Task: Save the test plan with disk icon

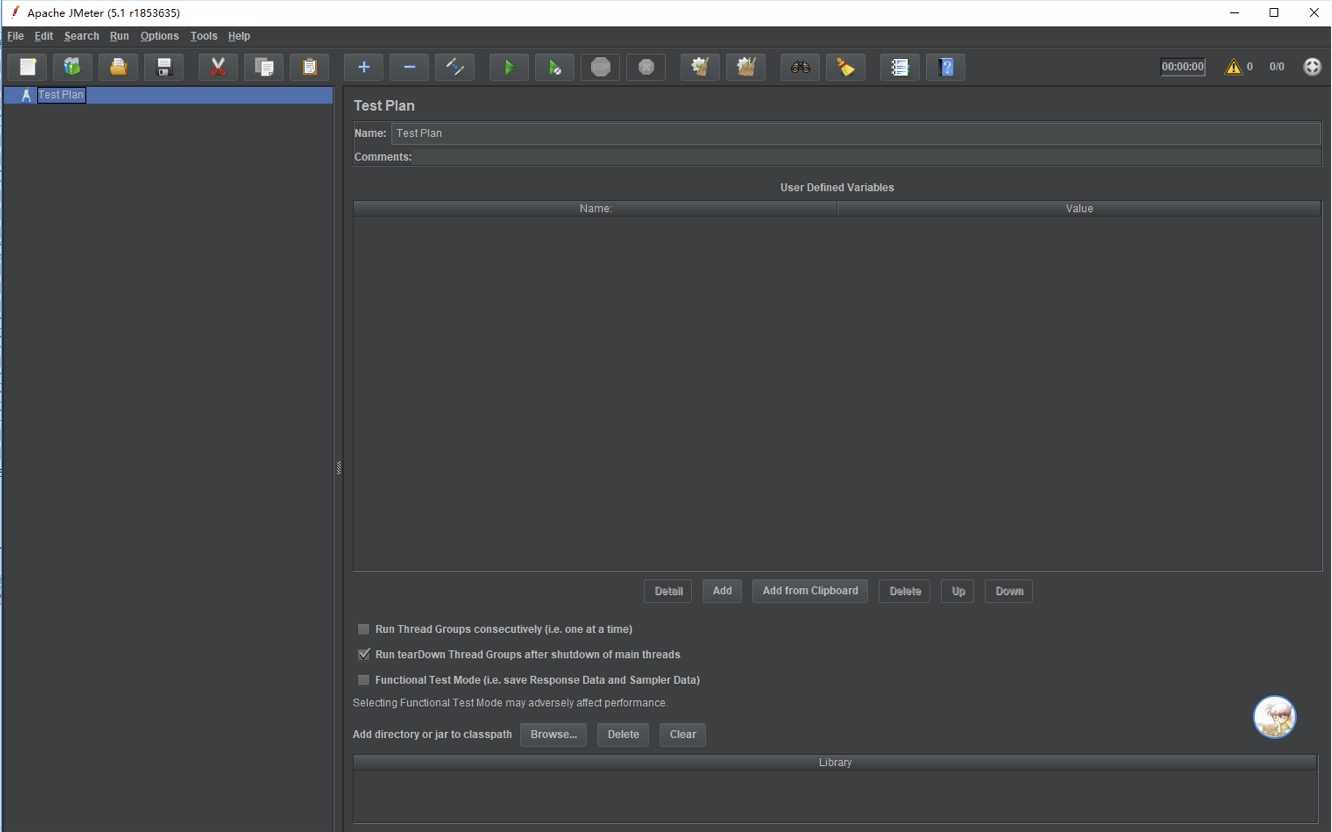Action: tap(164, 67)
